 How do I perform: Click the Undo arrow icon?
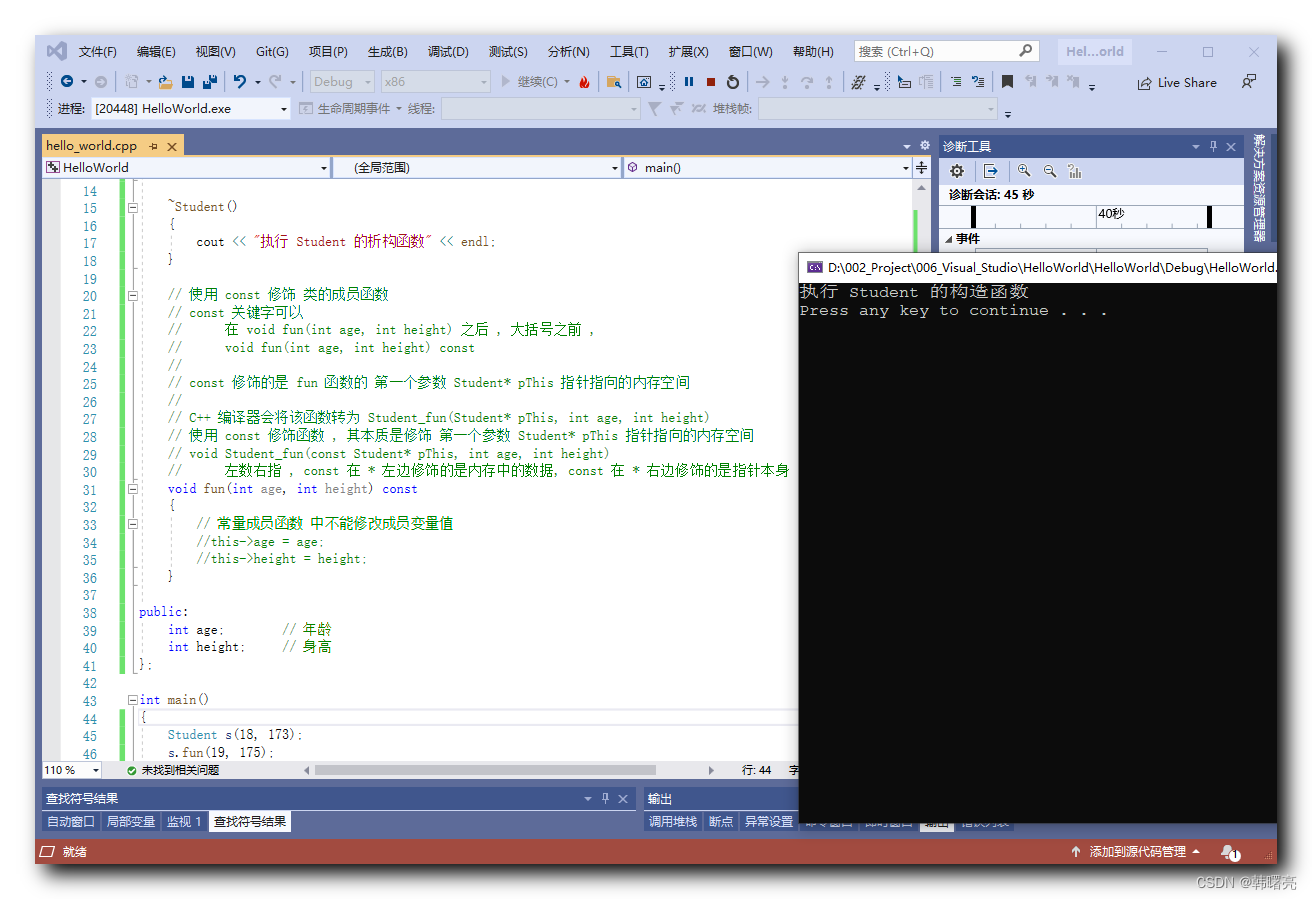pyautogui.click(x=240, y=82)
